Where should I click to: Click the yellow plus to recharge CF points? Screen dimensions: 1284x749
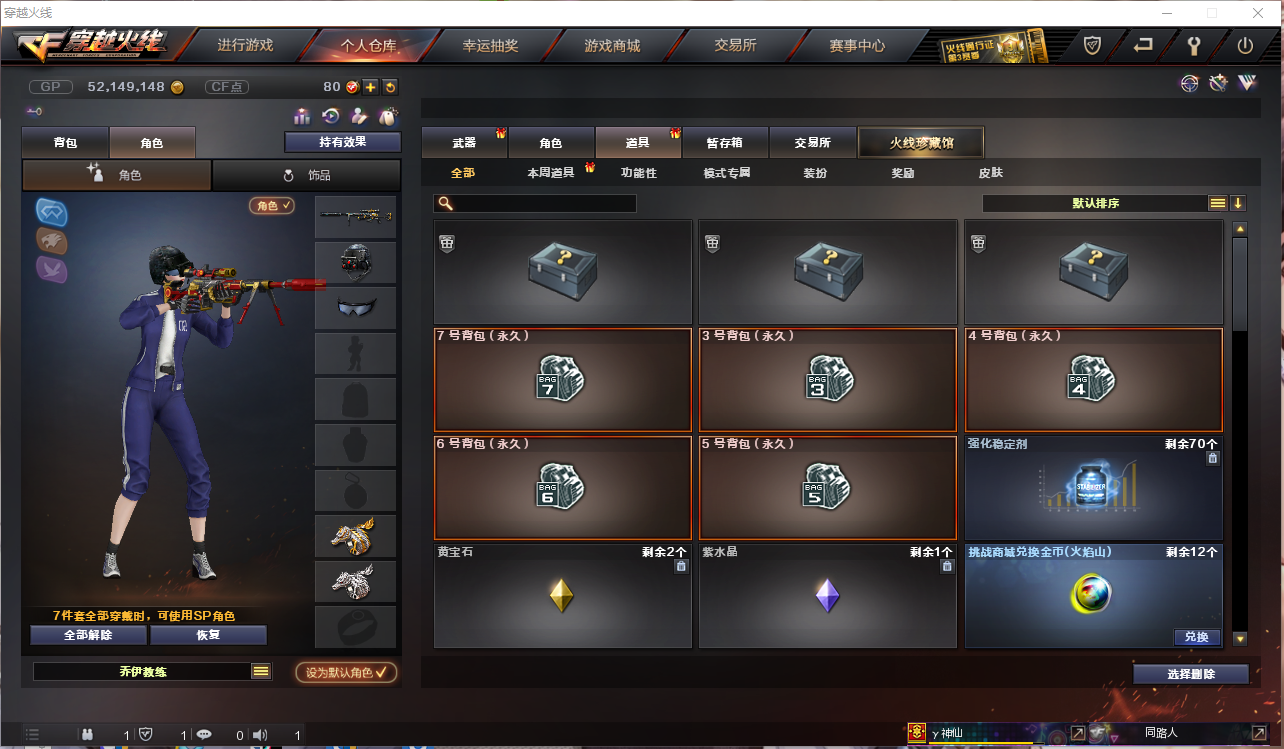370,87
